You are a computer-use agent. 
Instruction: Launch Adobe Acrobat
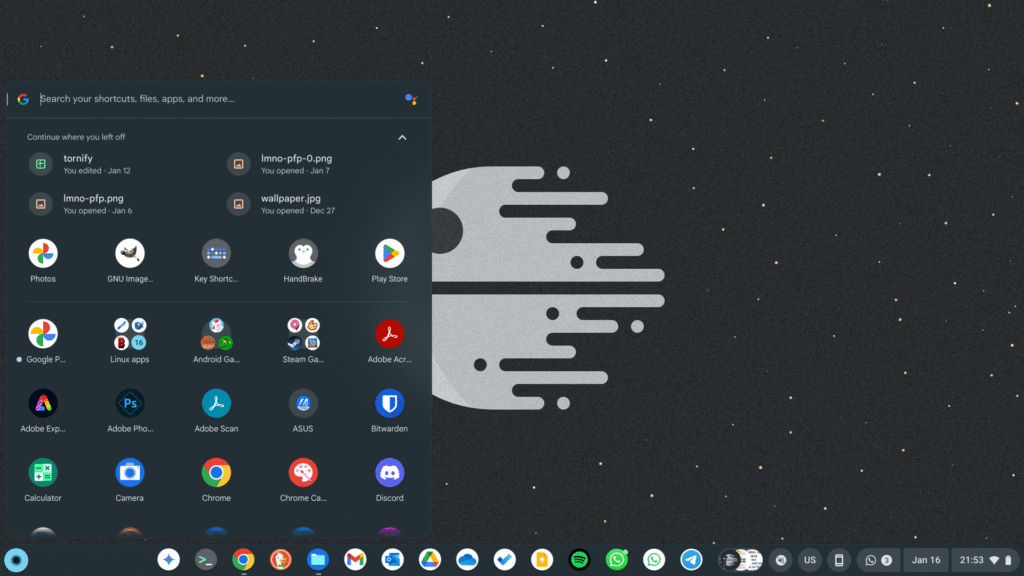coord(389,334)
